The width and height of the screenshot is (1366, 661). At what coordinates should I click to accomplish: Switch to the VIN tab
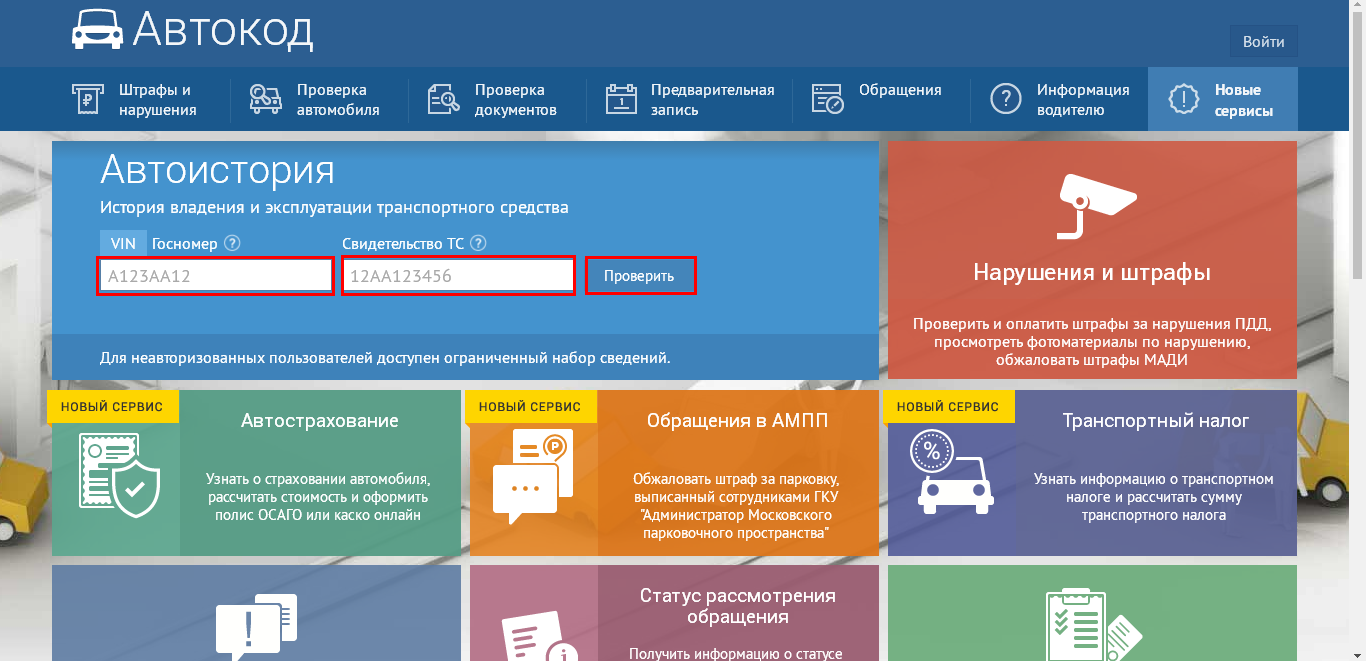(x=123, y=243)
